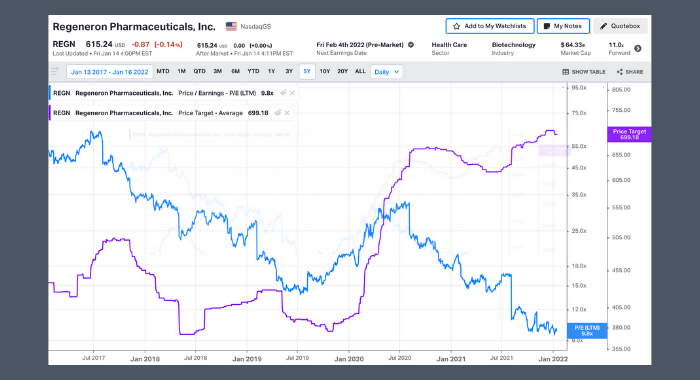Choose the active 5Y range

(307, 71)
